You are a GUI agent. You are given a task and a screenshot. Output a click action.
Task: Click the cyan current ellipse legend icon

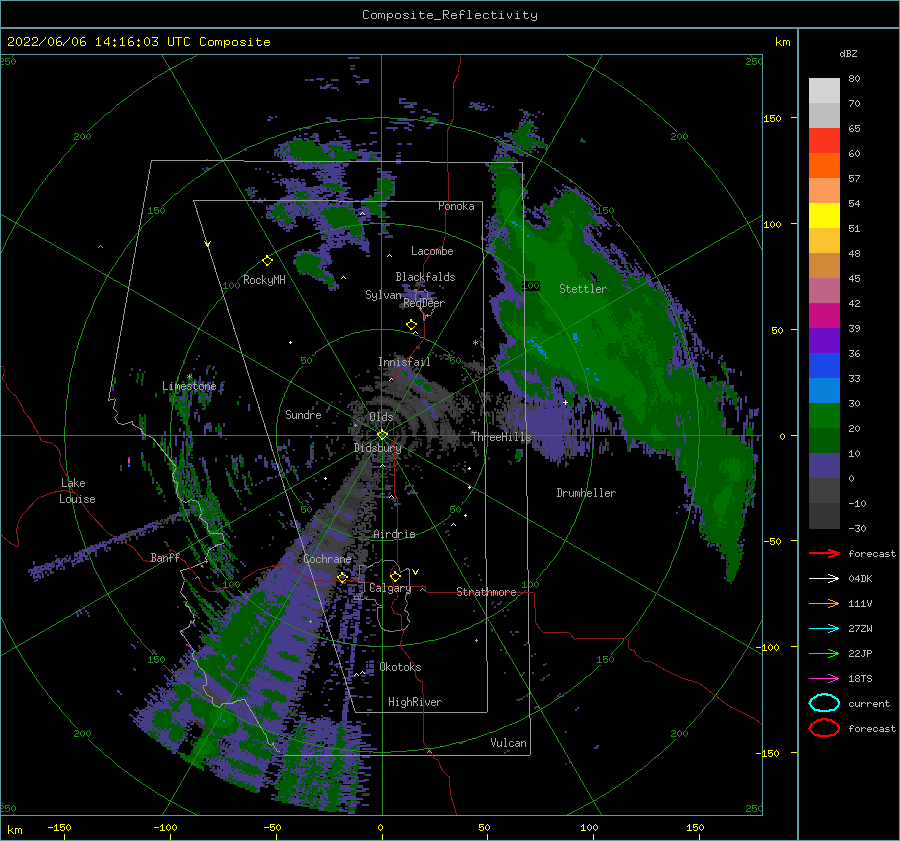pos(824,703)
